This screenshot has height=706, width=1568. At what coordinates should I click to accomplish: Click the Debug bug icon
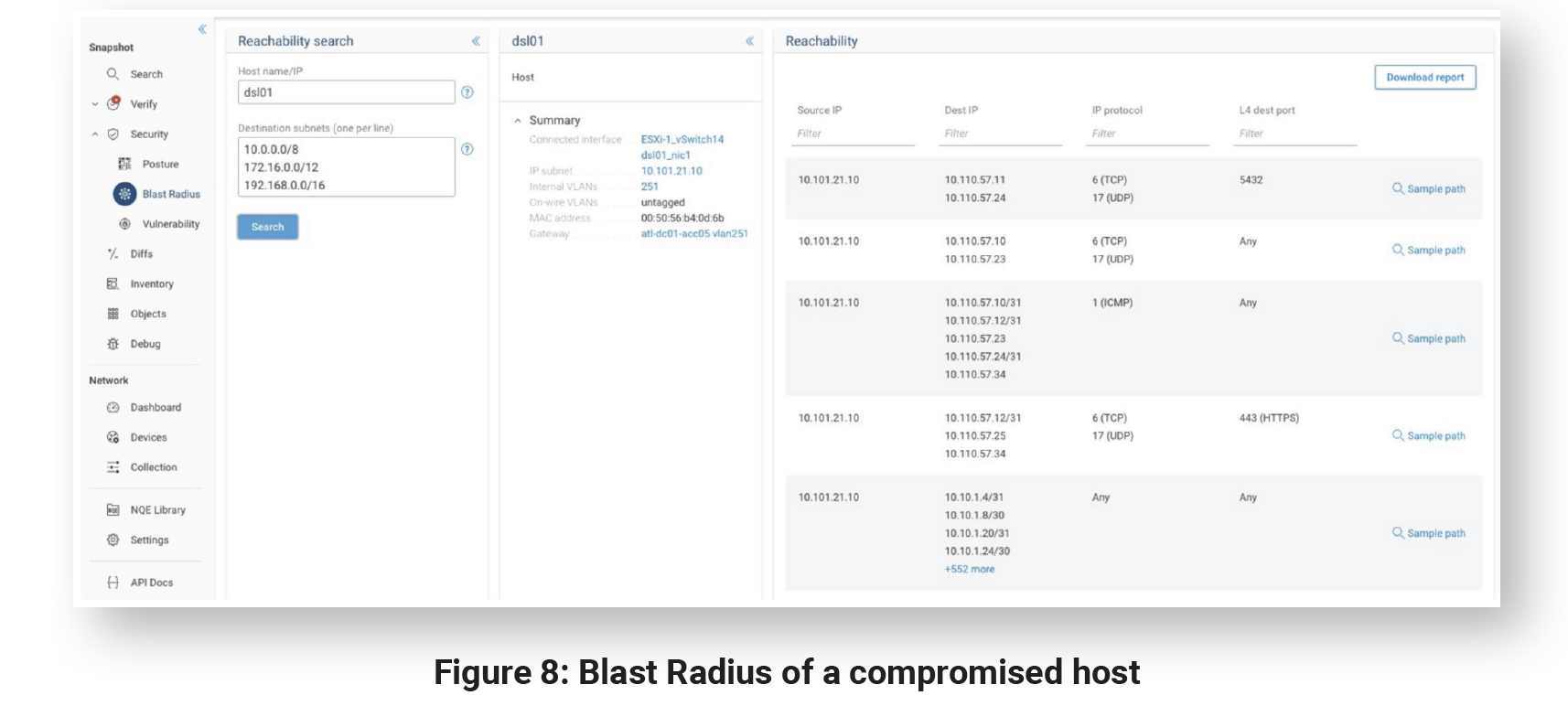coord(113,344)
